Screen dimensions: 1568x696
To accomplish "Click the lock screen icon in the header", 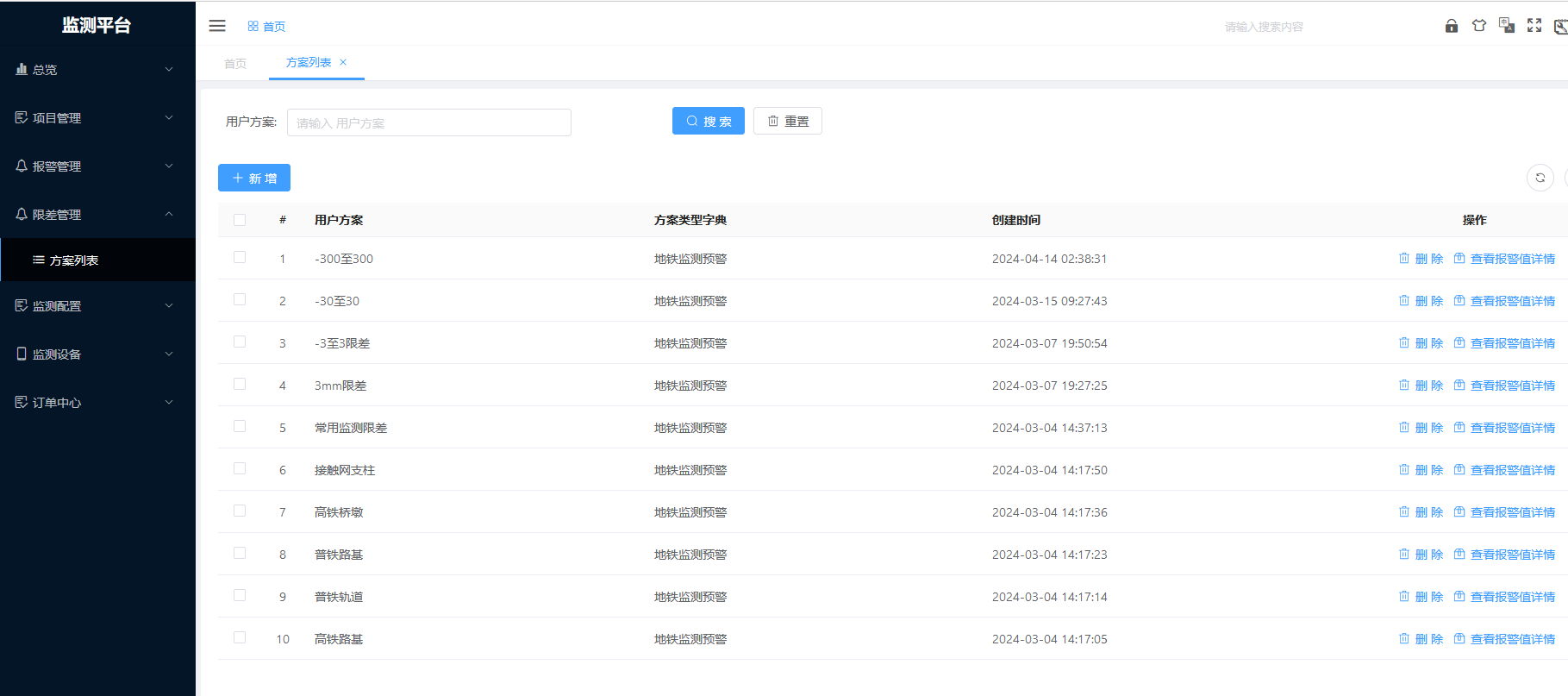I will pos(1452,26).
